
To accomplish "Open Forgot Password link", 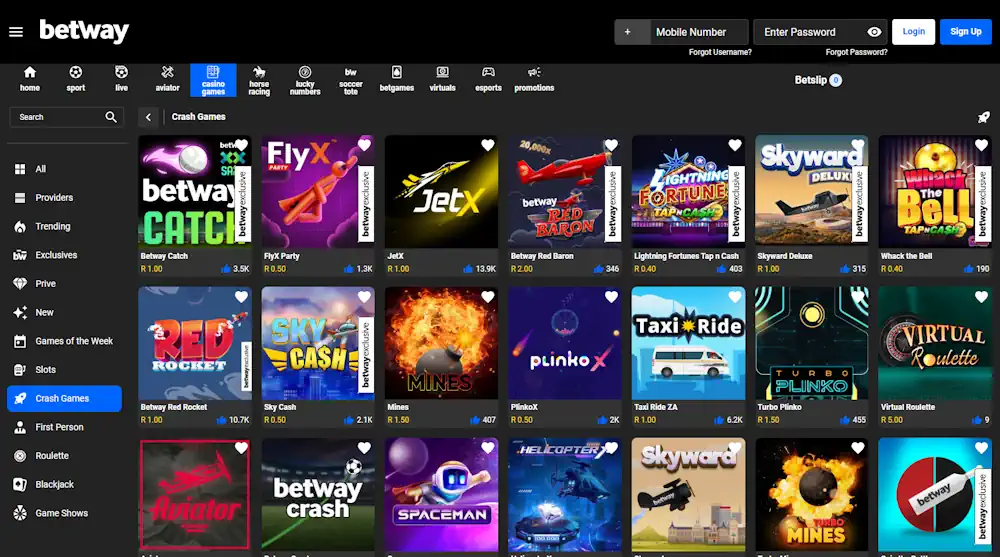I will coord(857,52).
